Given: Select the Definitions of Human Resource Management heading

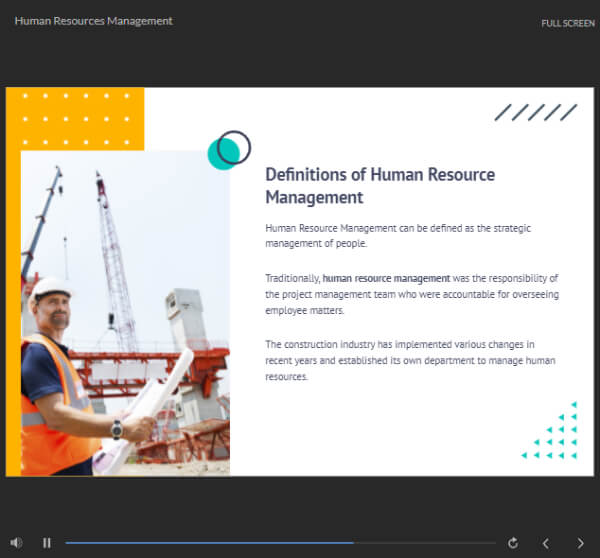Looking at the screenshot, I should pyautogui.click(x=379, y=185).
